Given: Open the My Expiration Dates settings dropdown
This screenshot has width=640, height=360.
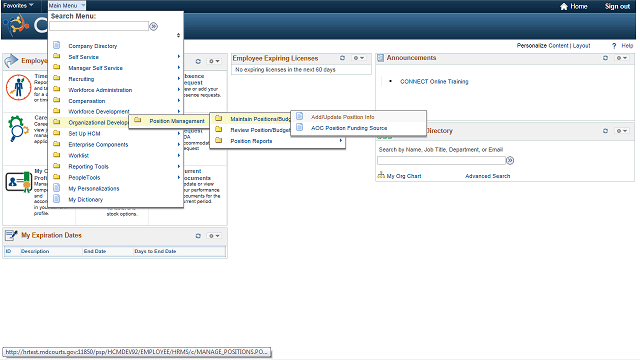Looking at the screenshot, I should [x=214, y=236].
